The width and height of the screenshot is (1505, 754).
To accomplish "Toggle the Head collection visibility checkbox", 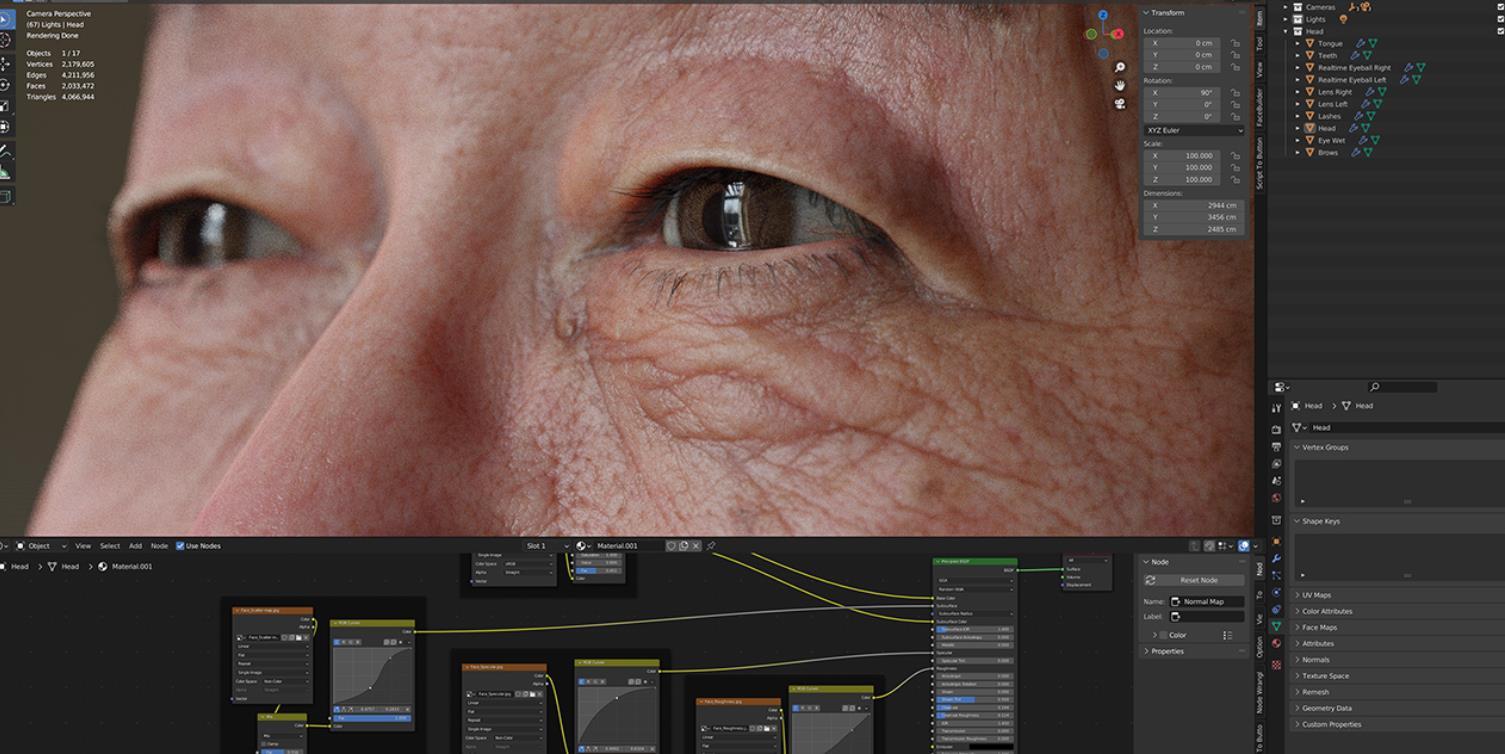I will (x=1500, y=31).
